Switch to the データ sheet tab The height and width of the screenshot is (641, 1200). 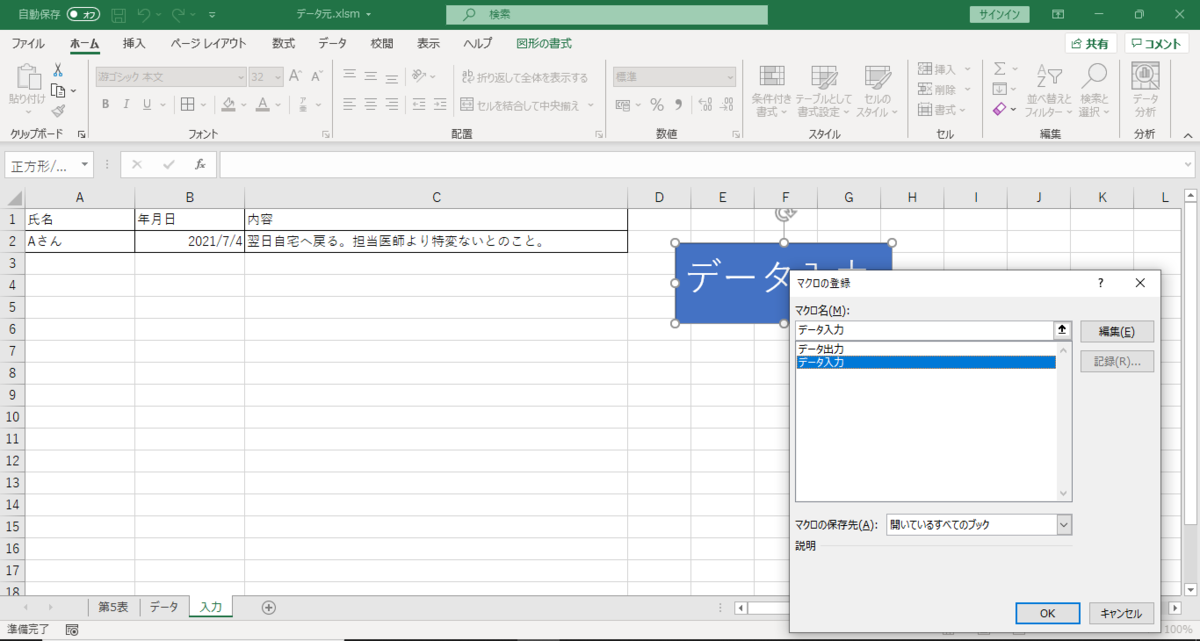coord(162,606)
